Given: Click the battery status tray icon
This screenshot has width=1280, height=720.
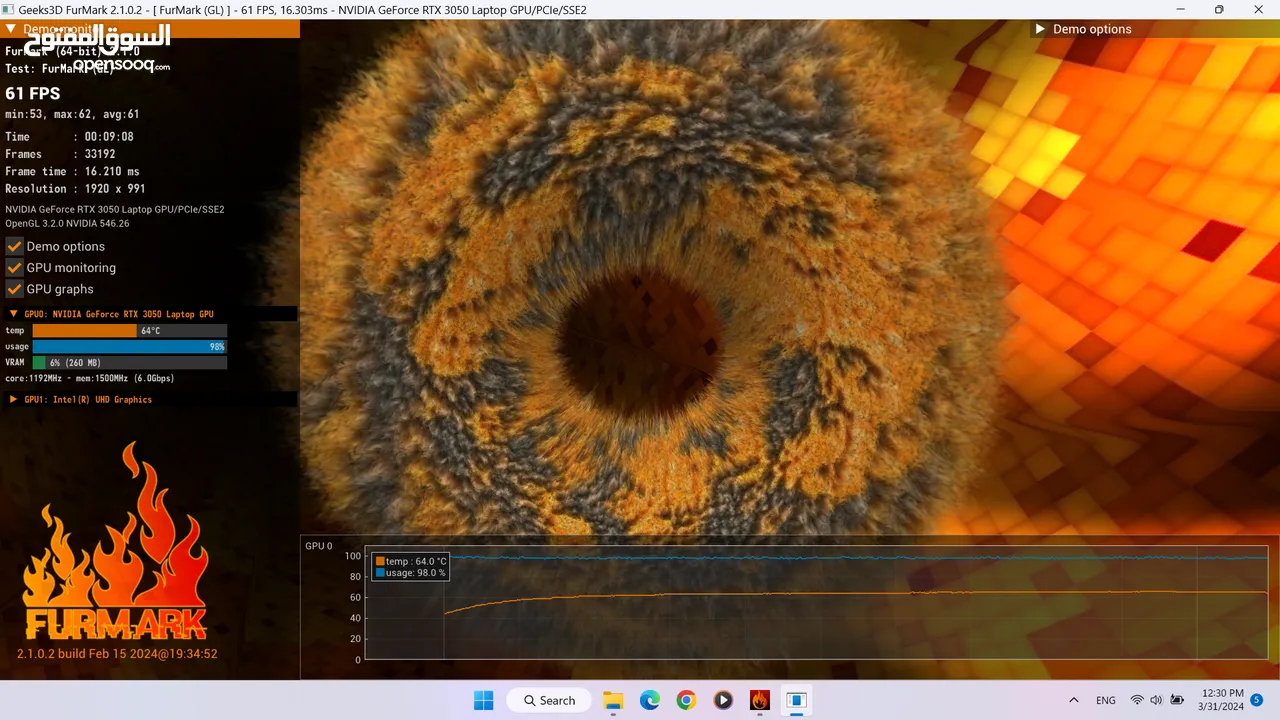Looking at the screenshot, I should coord(1177,700).
